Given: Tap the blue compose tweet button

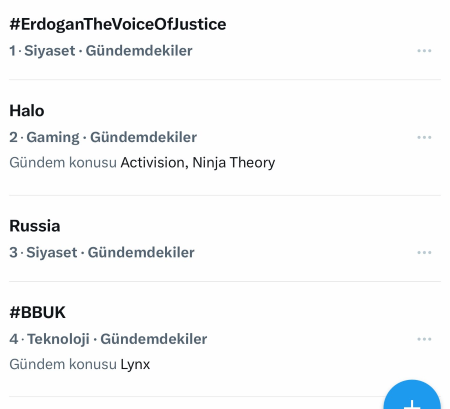Looking at the screenshot, I should click(x=412, y=396).
